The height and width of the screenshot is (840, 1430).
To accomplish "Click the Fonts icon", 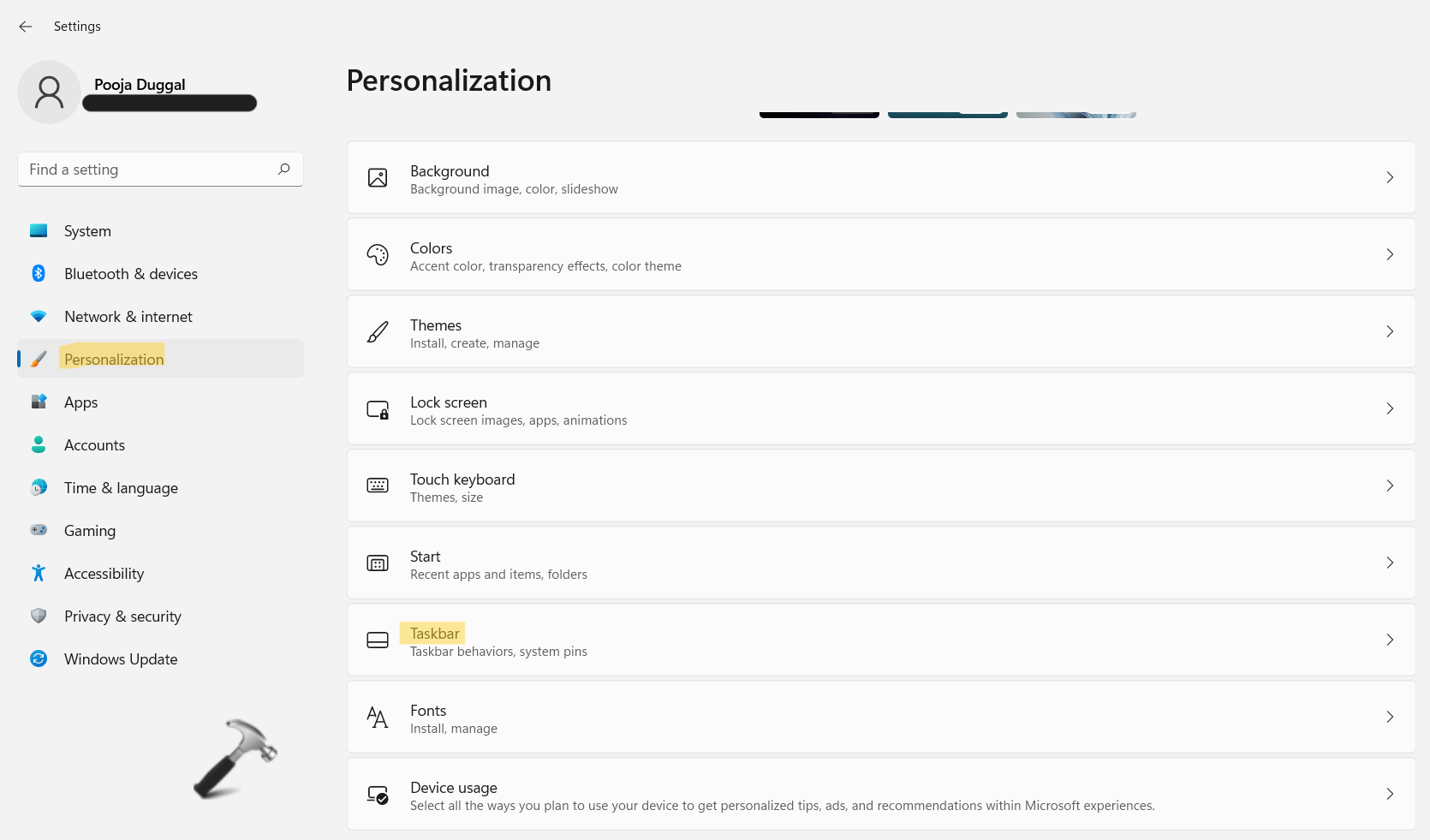I will tap(378, 717).
